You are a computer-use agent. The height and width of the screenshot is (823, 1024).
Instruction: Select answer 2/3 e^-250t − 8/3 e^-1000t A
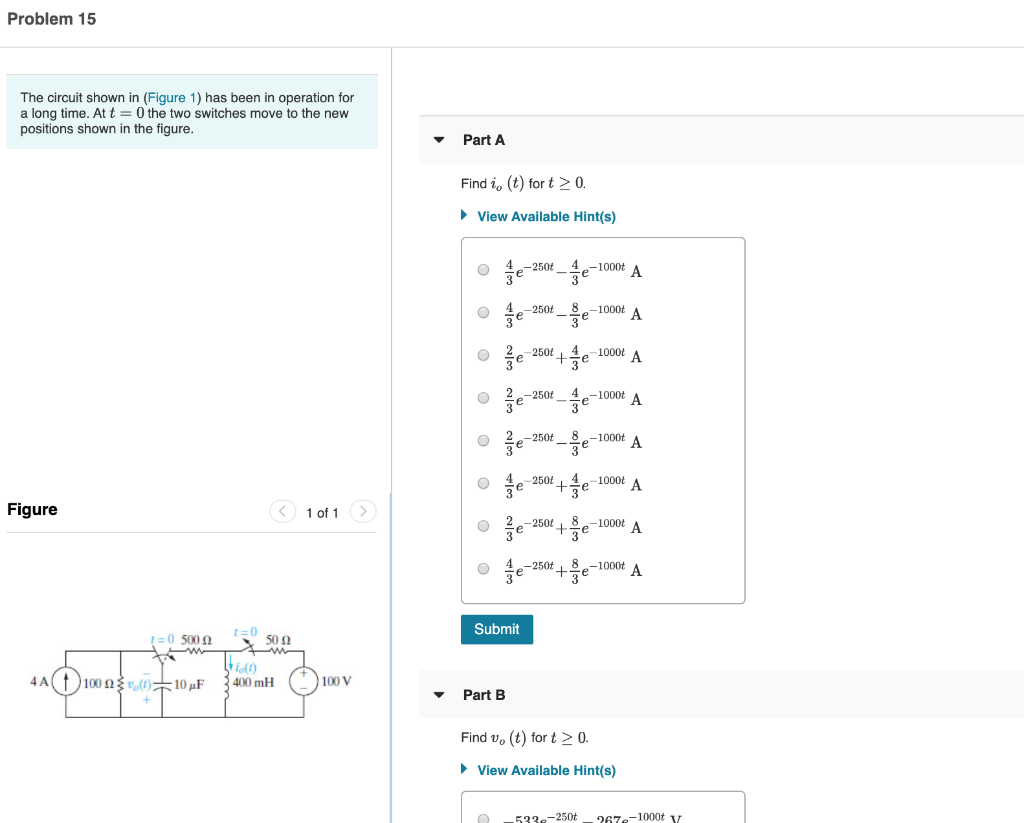pyautogui.click(x=483, y=440)
